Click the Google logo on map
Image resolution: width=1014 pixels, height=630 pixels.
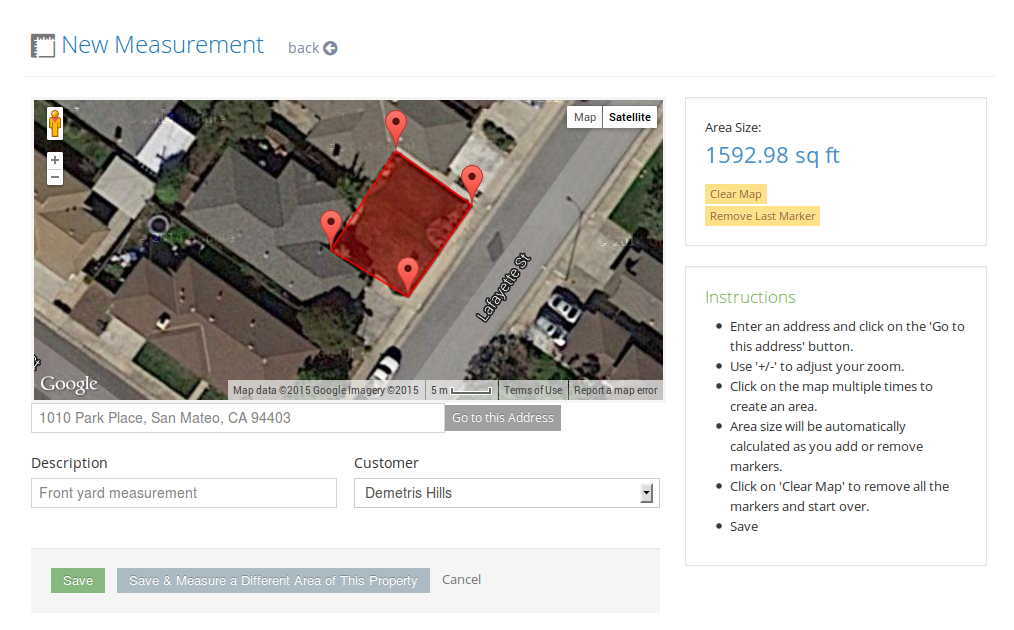tap(69, 384)
